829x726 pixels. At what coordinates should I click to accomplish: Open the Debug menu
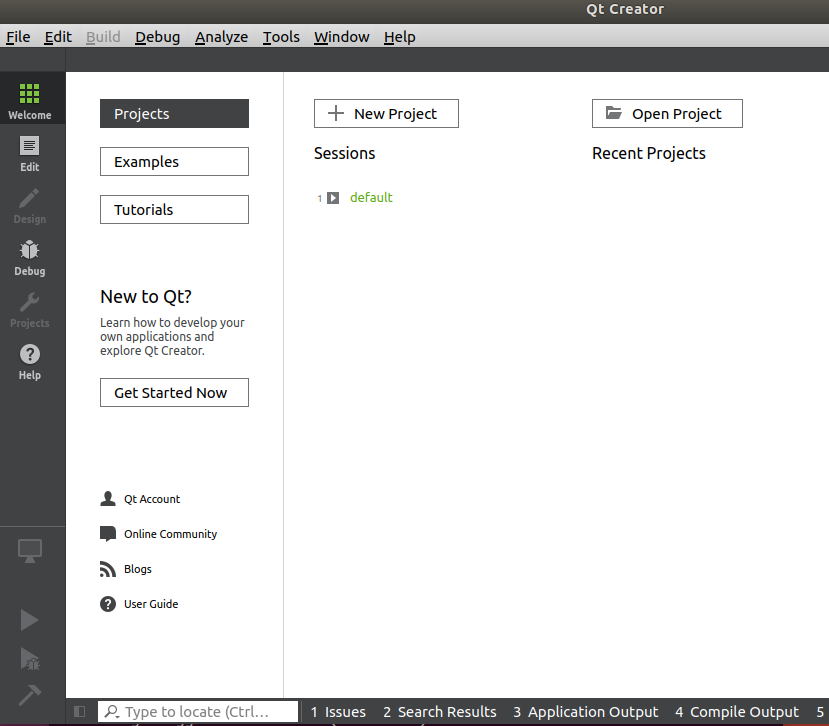(x=158, y=37)
